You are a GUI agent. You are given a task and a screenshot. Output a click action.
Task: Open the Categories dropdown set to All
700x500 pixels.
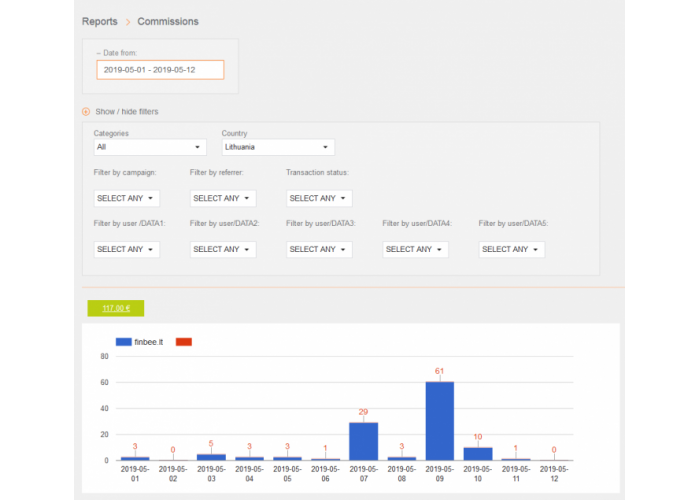150,147
